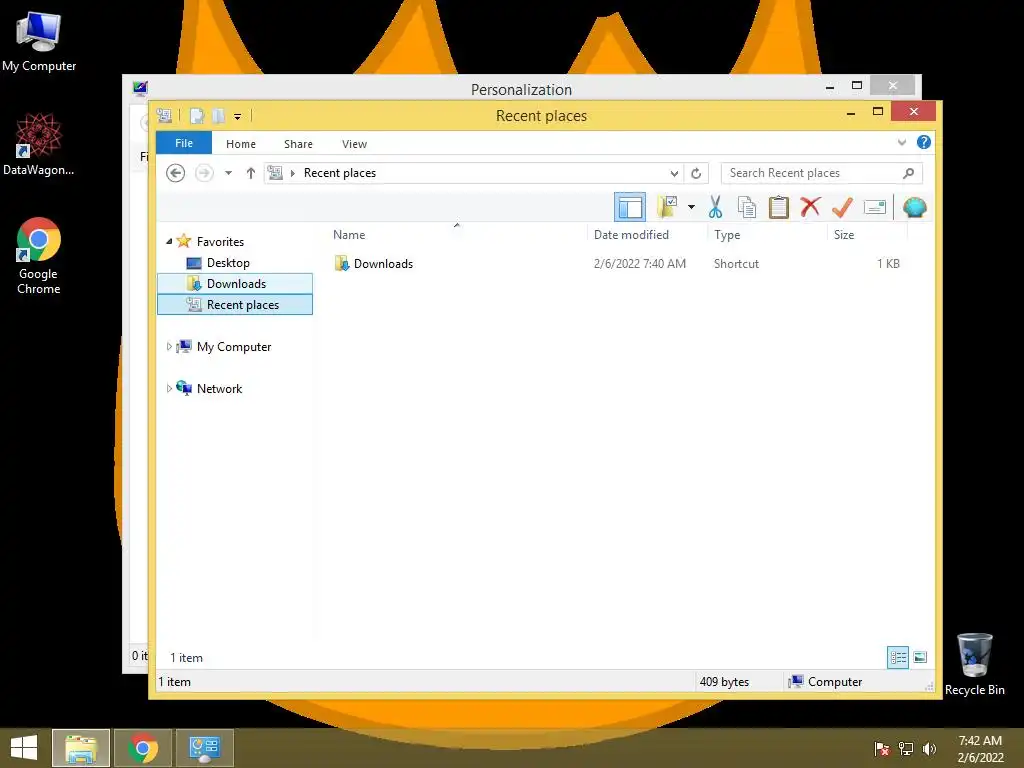This screenshot has height=768, width=1024.
Task: Switch to the Home ribbon tab
Action: pyautogui.click(x=240, y=144)
